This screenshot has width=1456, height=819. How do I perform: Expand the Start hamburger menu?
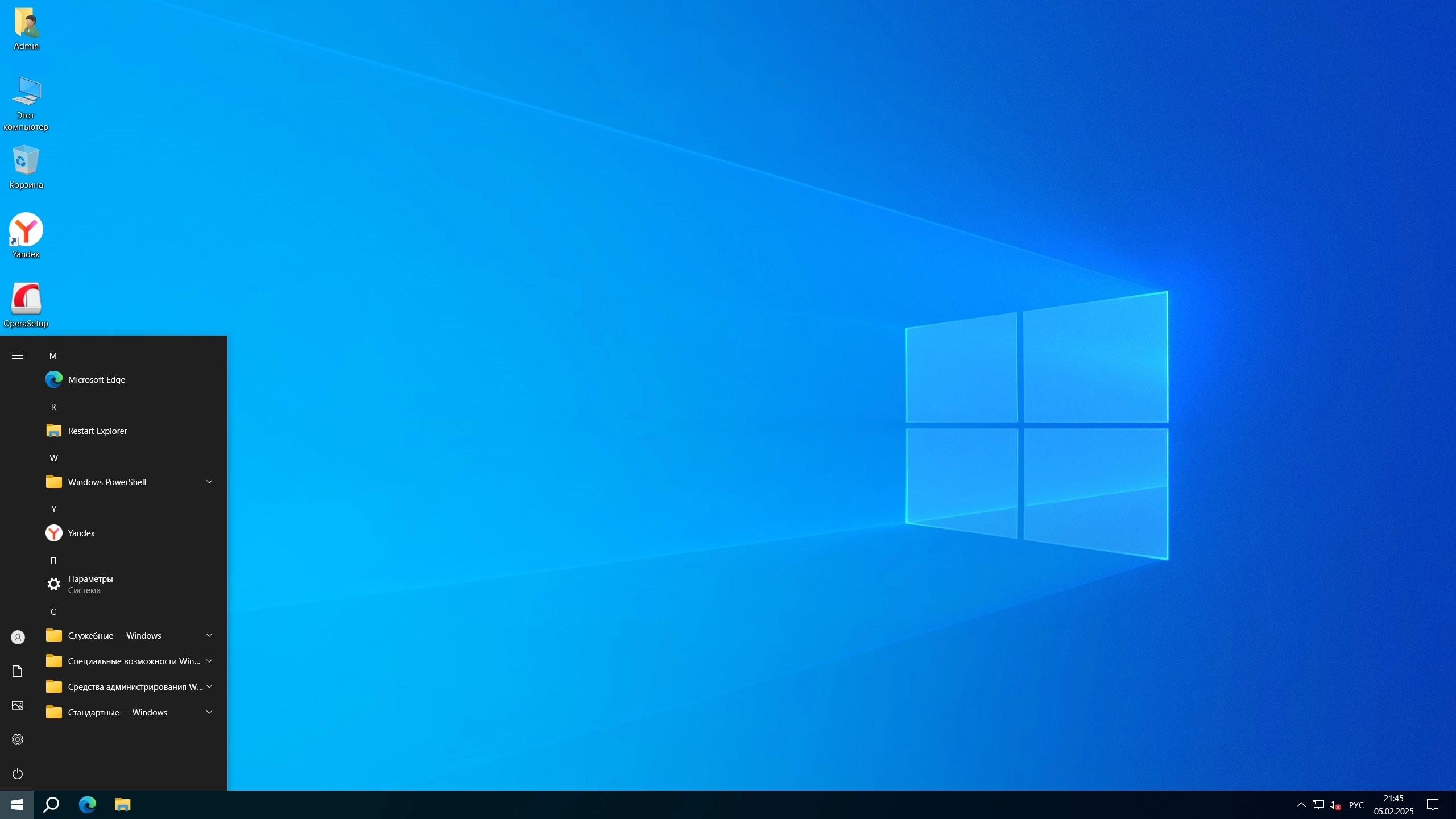tap(18, 355)
